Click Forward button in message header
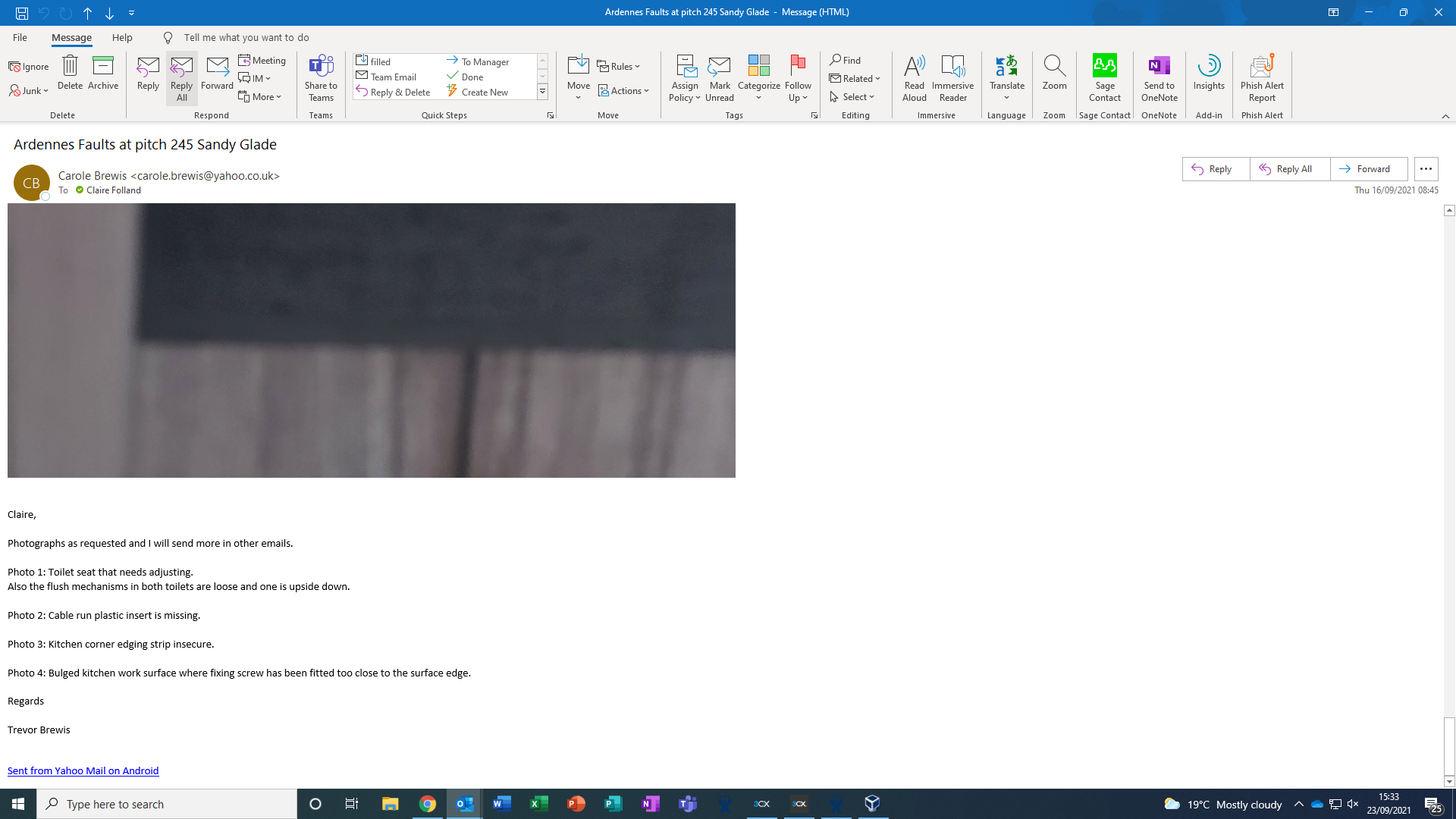 1368,169
